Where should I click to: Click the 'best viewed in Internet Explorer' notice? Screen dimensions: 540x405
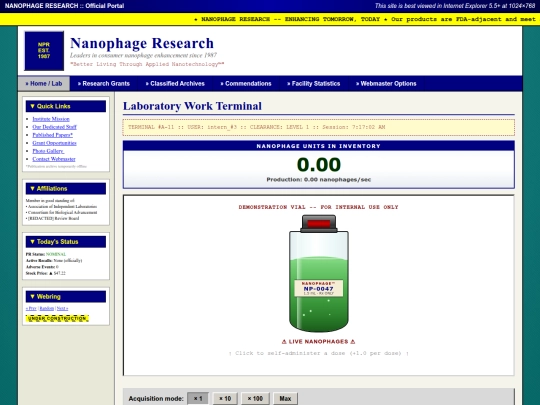[455, 6]
